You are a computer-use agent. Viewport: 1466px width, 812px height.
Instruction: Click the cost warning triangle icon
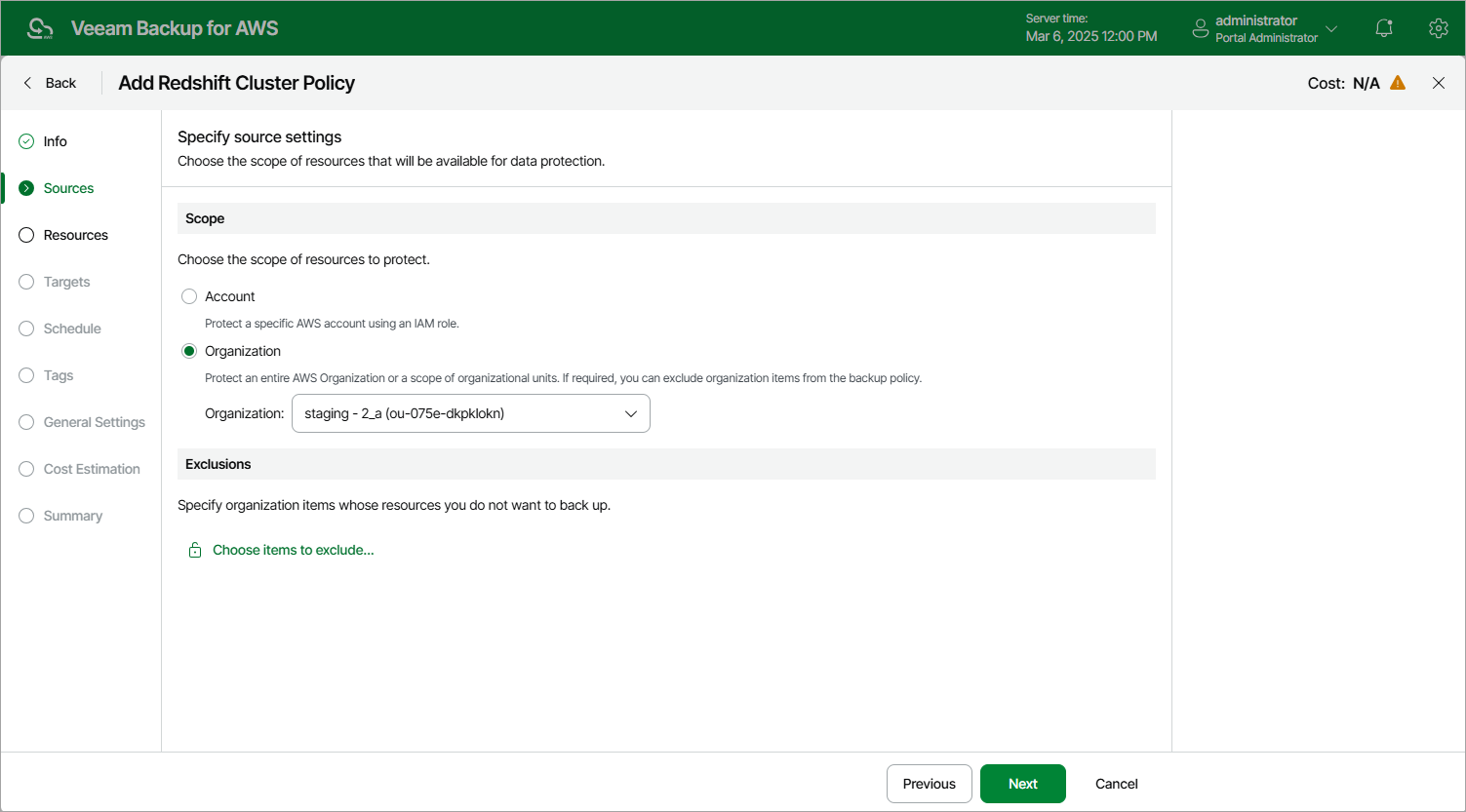tap(1398, 83)
